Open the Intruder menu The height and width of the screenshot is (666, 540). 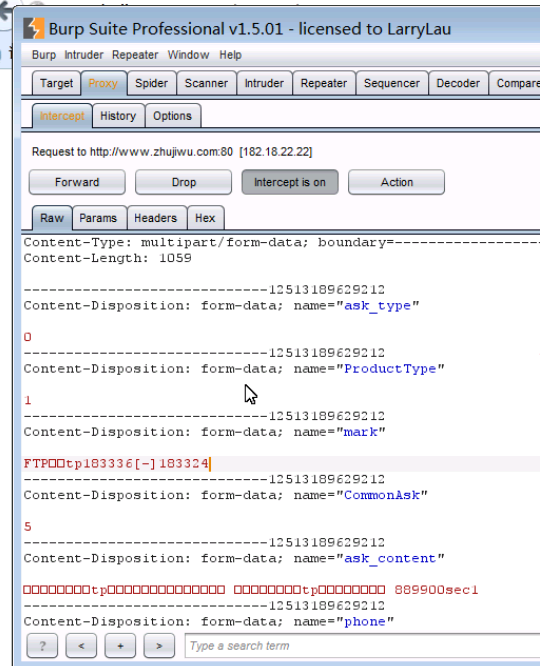pos(84,55)
